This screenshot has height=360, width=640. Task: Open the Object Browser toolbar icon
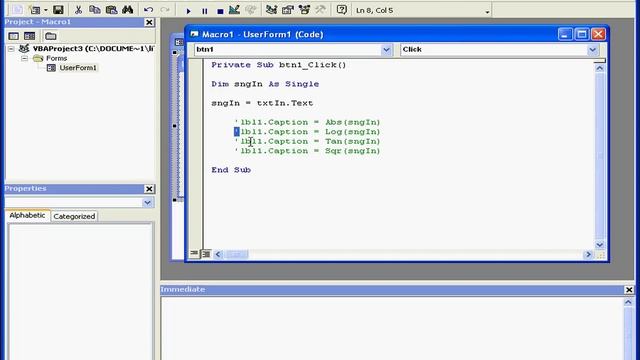pyautogui.click(x=304, y=9)
